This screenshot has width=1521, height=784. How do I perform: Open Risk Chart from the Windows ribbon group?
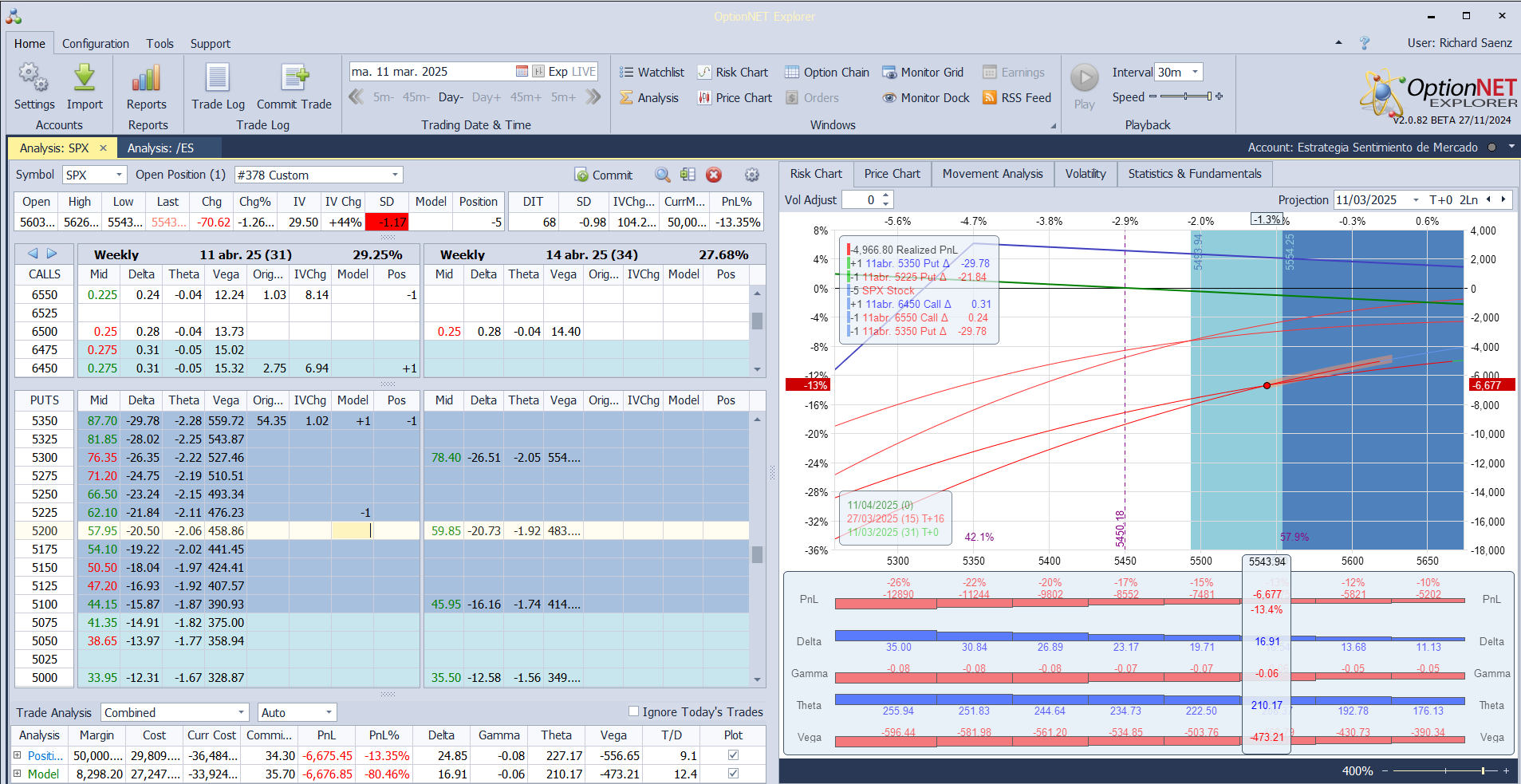coord(733,72)
